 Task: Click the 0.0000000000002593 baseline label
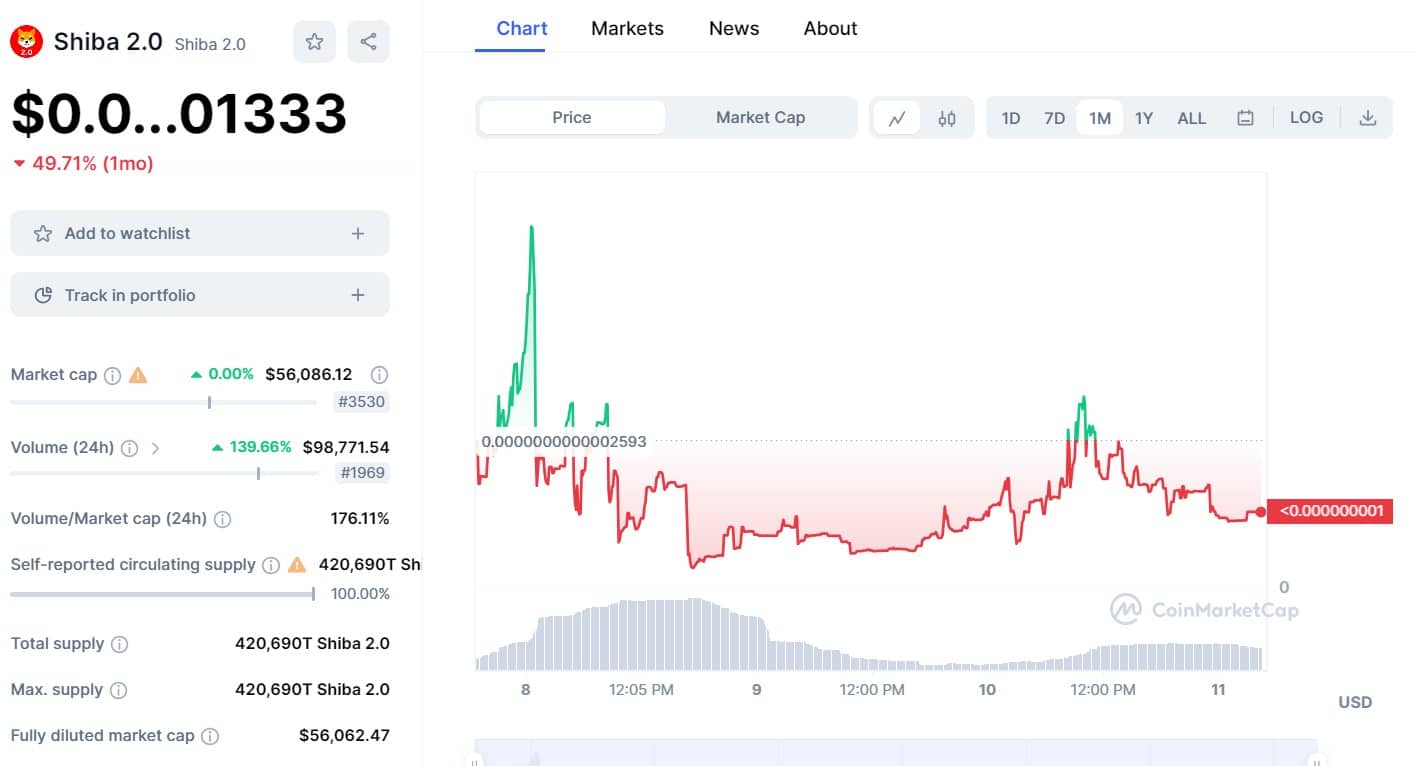(564, 441)
